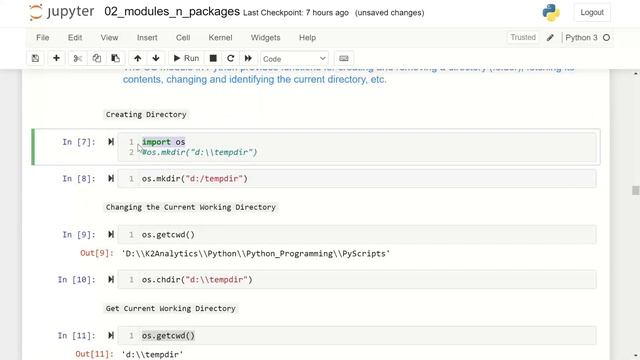This screenshot has width=640, height=360.
Task: Open the Help menu
Action: coord(307,38)
